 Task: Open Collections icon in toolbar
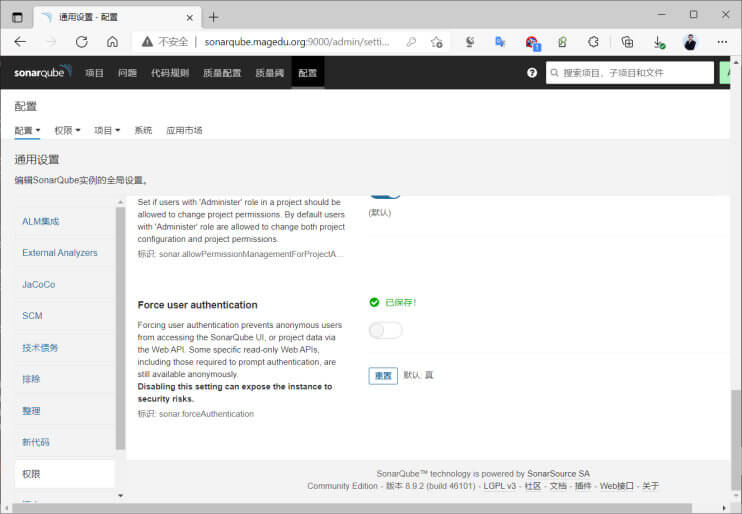pos(627,42)
